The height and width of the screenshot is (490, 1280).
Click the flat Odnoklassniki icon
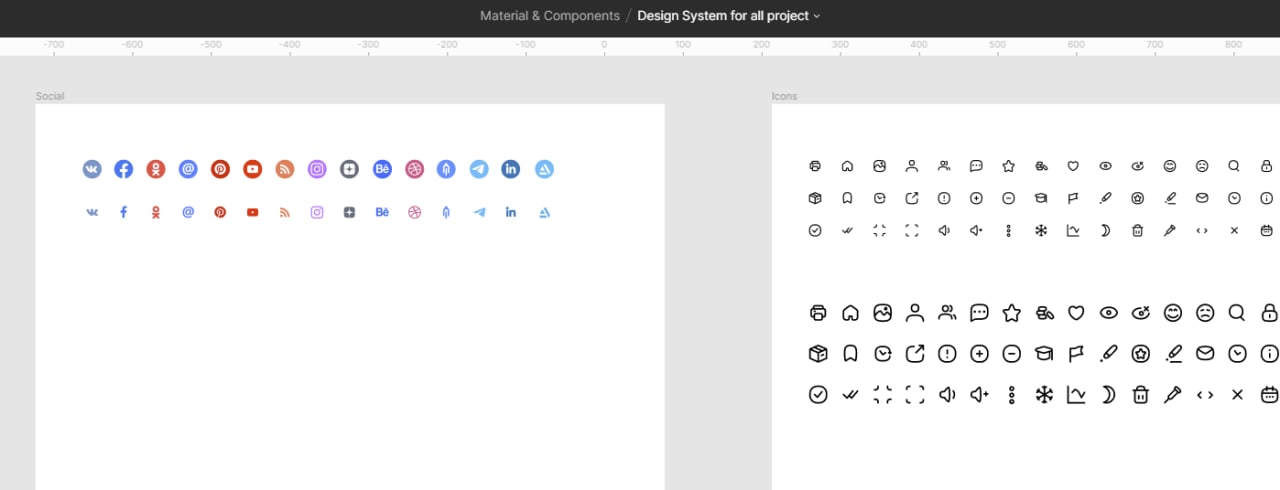[156, 212]
